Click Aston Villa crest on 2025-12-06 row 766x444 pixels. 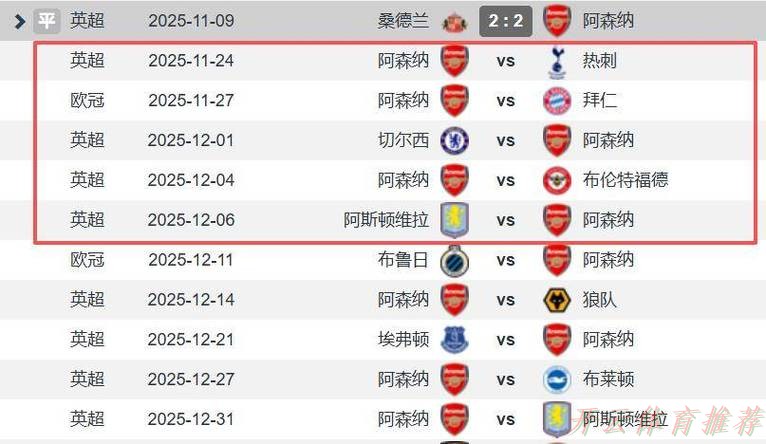tap(455, 220)
